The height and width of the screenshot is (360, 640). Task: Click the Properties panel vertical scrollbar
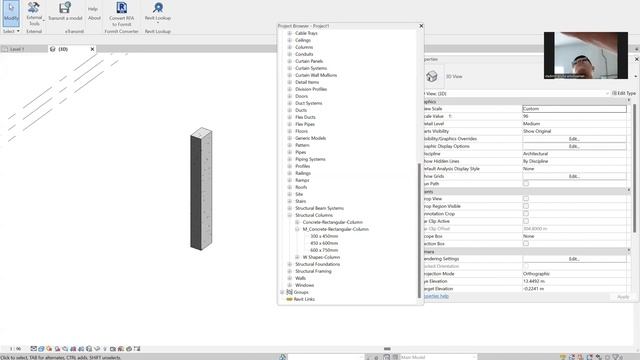pyautogui.click(x=634, y=168)
